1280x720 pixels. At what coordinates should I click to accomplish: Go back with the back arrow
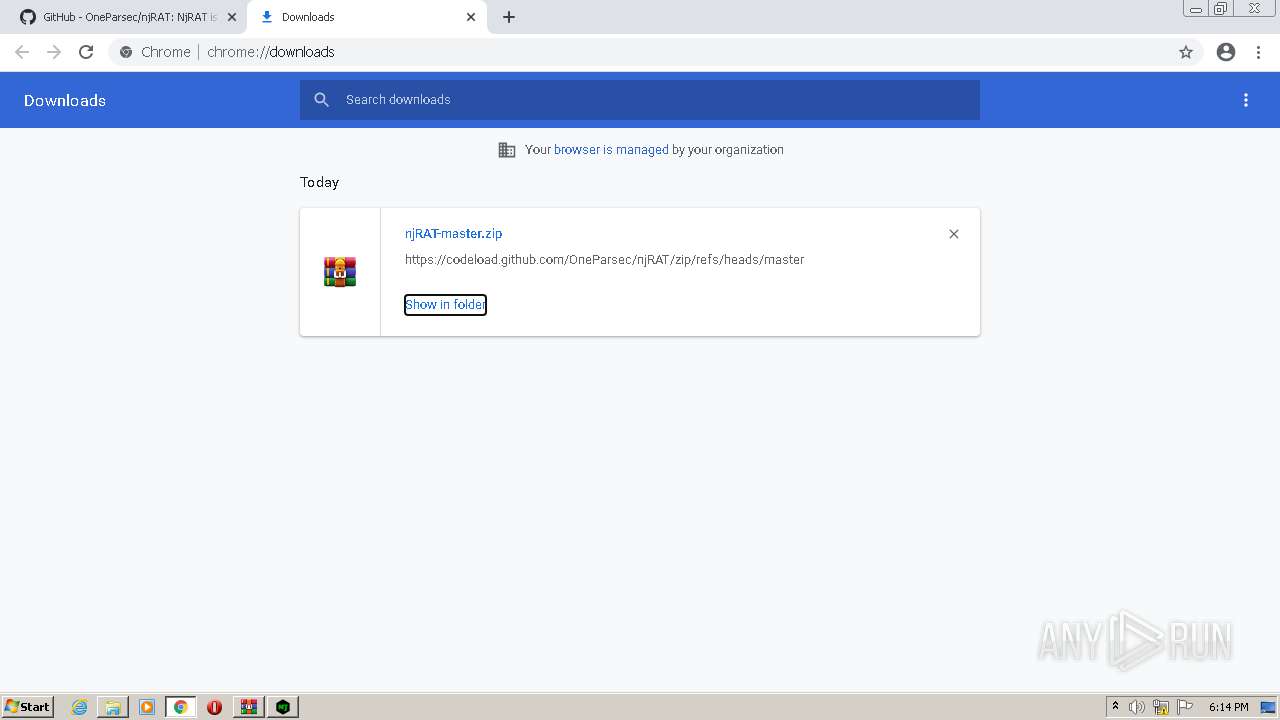pyautogui.click(x=22, y=52)
